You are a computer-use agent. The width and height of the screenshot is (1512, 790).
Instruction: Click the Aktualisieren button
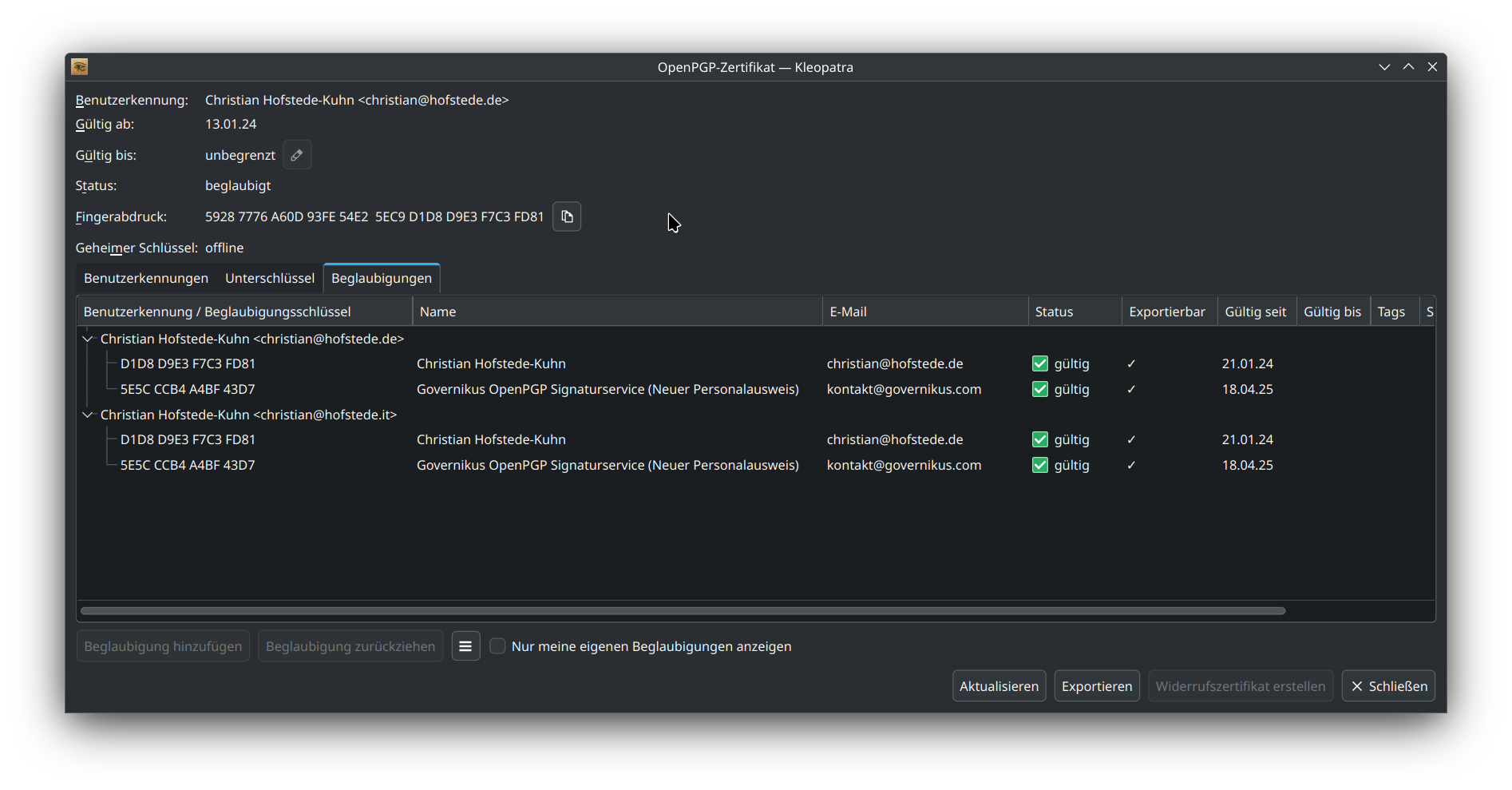[999, 686]
